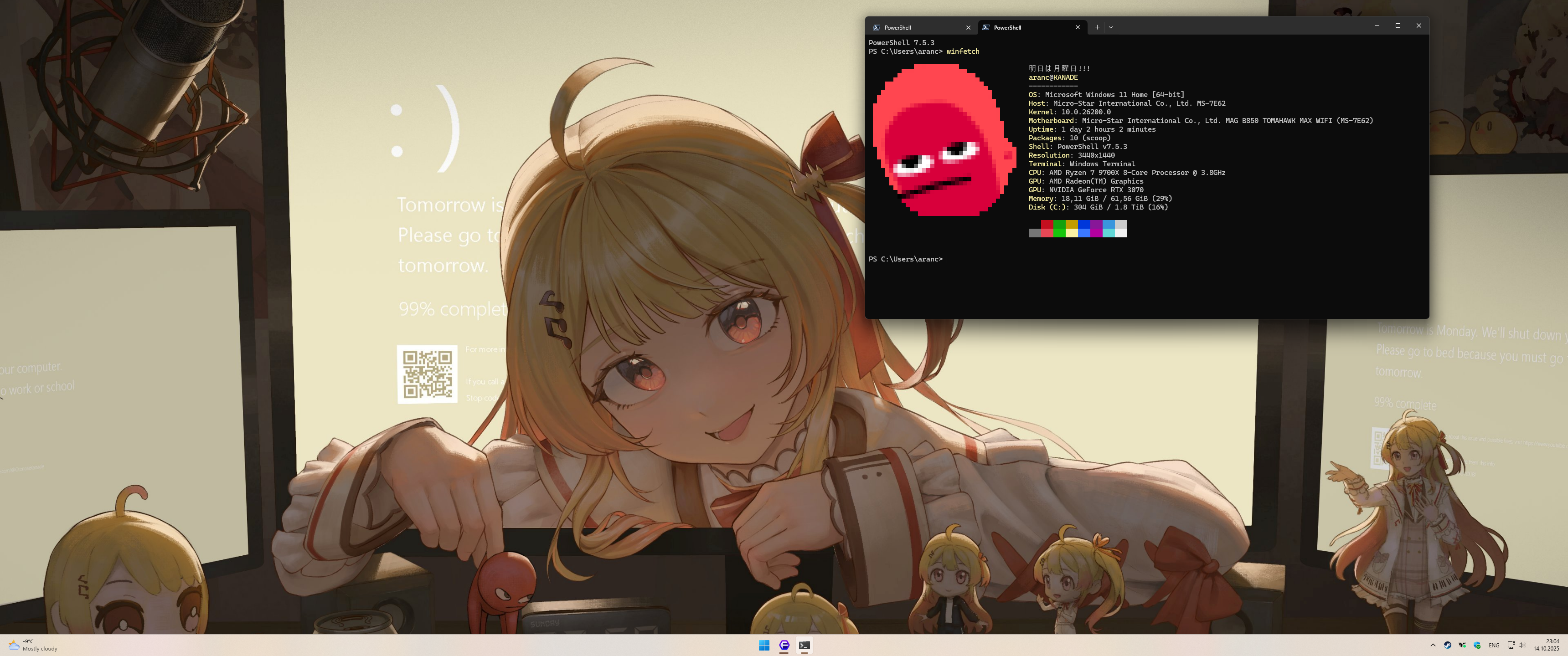The image size is (1568, 656).
Task: Click the purple hexagon app in taskbar
Action: pyautogui.click(x=784, y=645)
